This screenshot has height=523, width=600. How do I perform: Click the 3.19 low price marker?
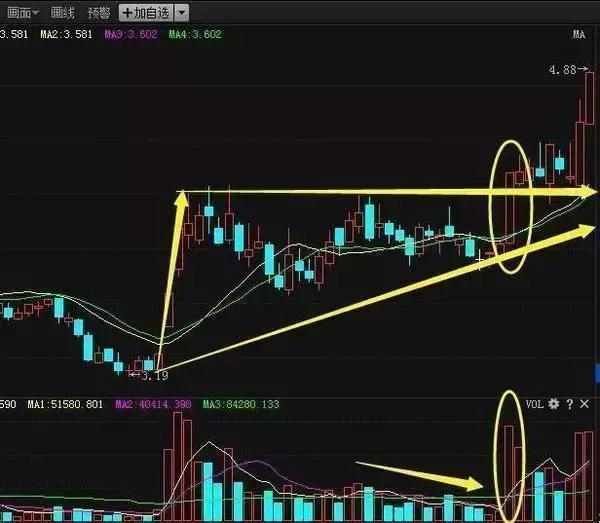[x=149, y=375]
